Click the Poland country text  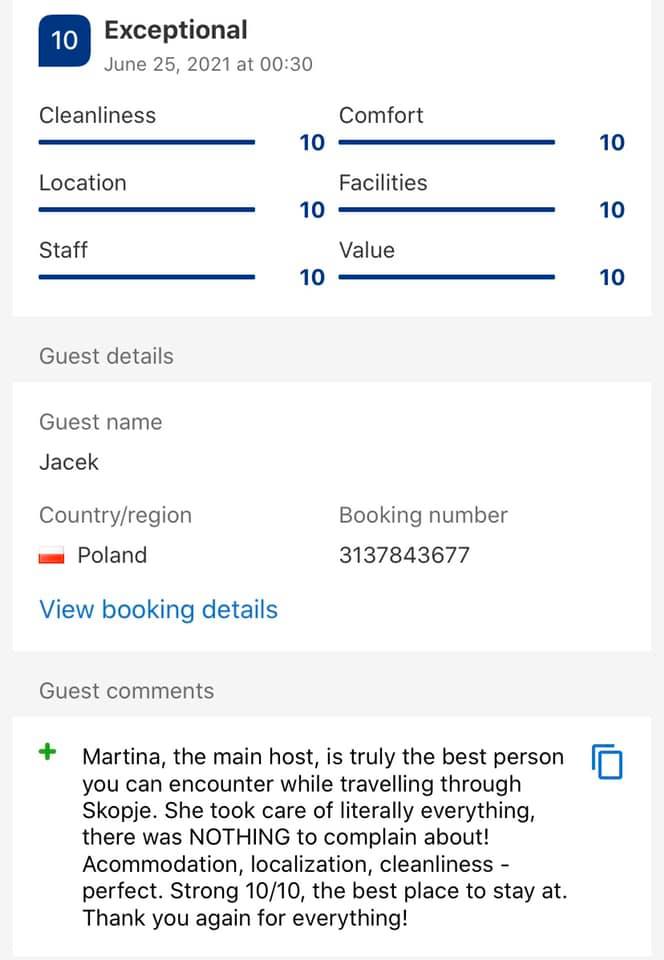(x=112, y=555)
